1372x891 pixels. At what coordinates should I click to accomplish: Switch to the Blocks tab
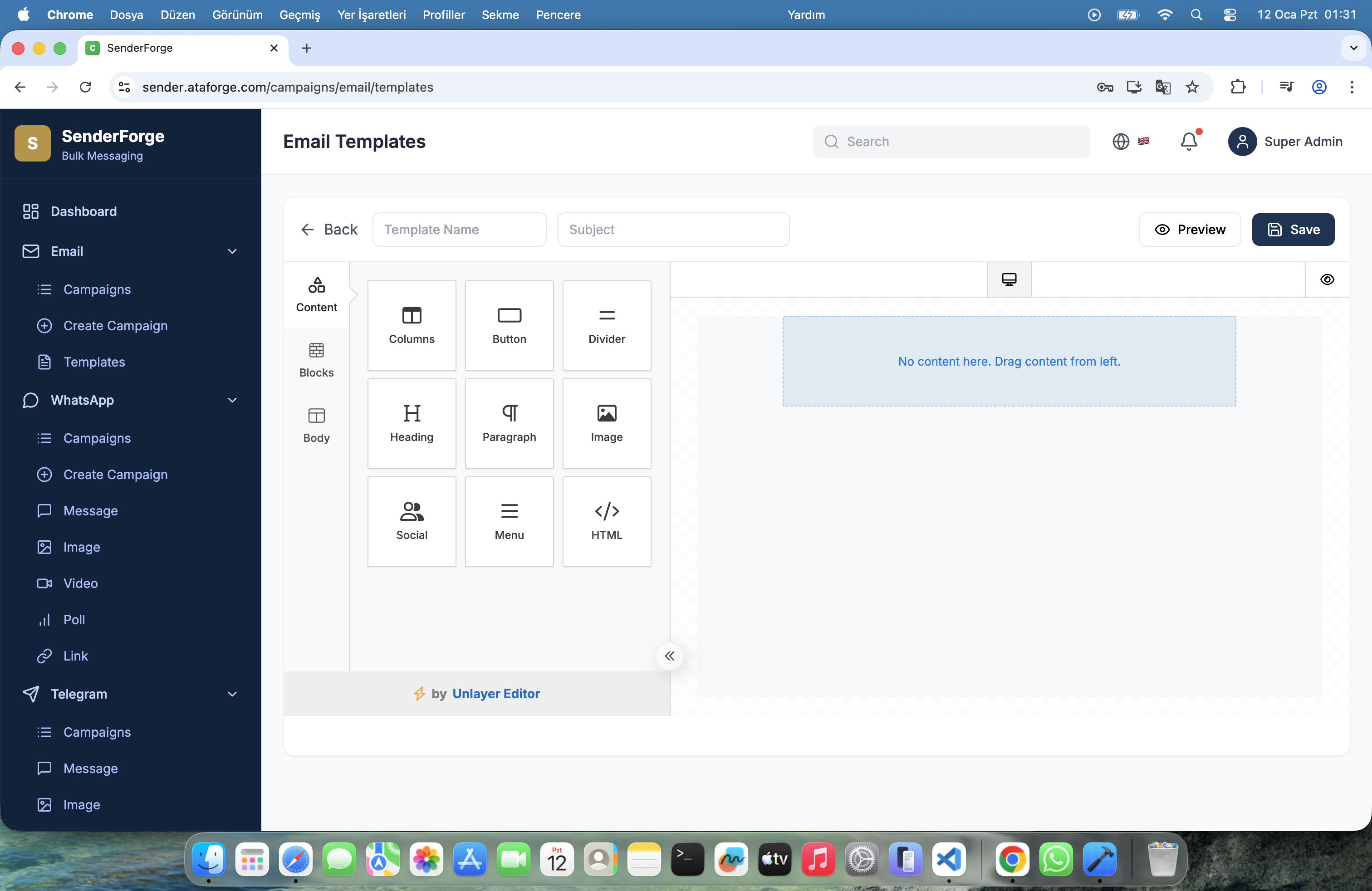click(317, 360)
